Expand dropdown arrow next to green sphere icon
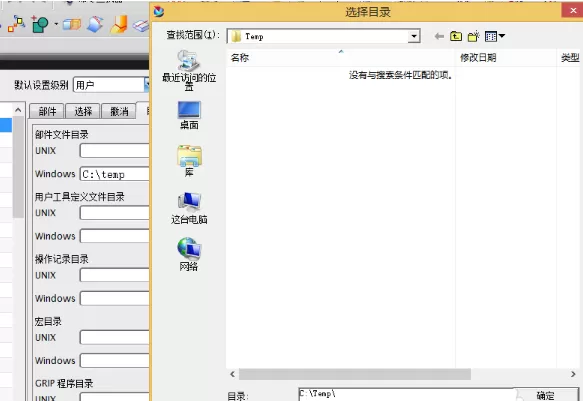 (56, 25)
